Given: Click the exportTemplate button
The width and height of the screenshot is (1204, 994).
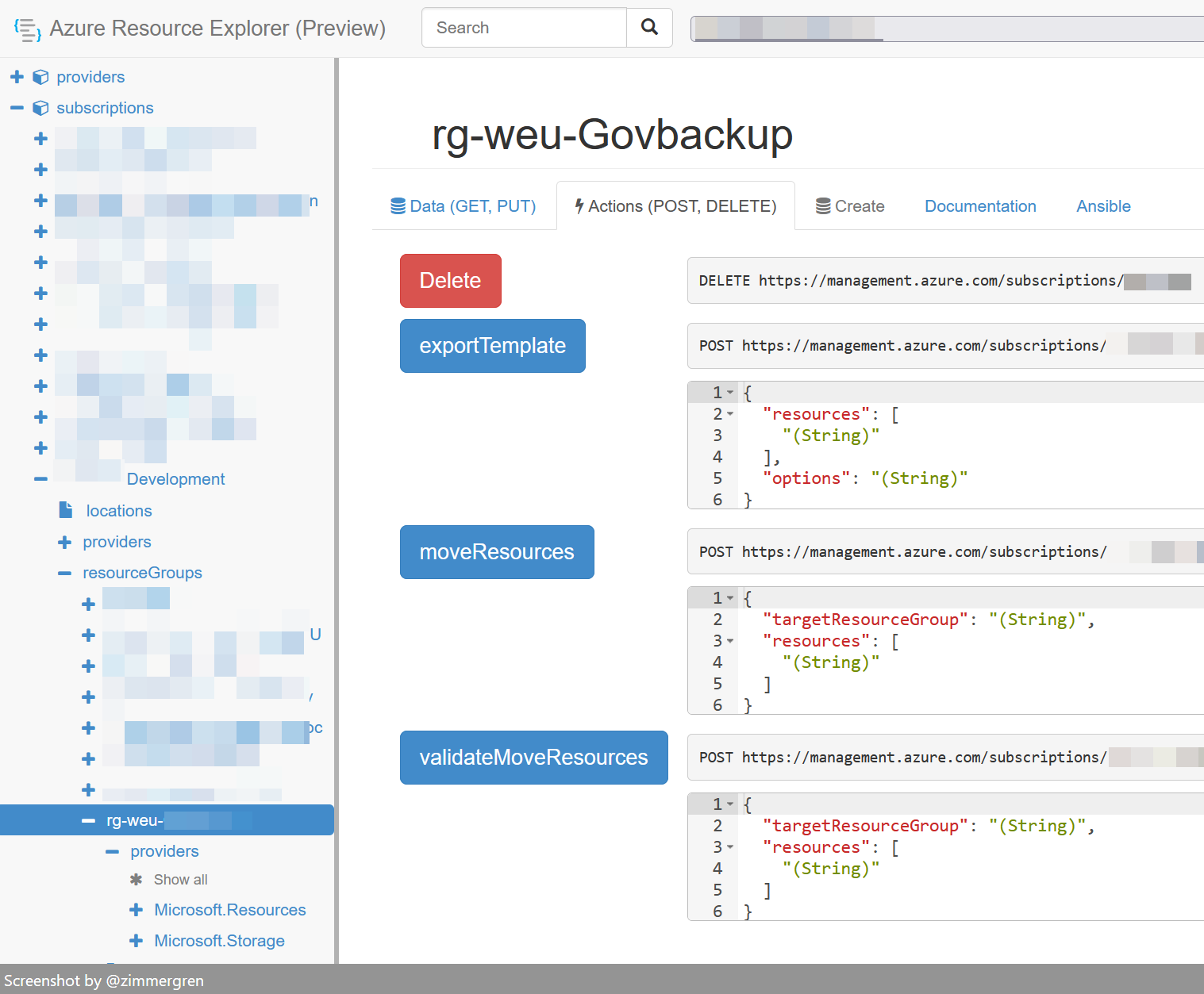Looking at the screenshot, I should [x=492, y=345].
